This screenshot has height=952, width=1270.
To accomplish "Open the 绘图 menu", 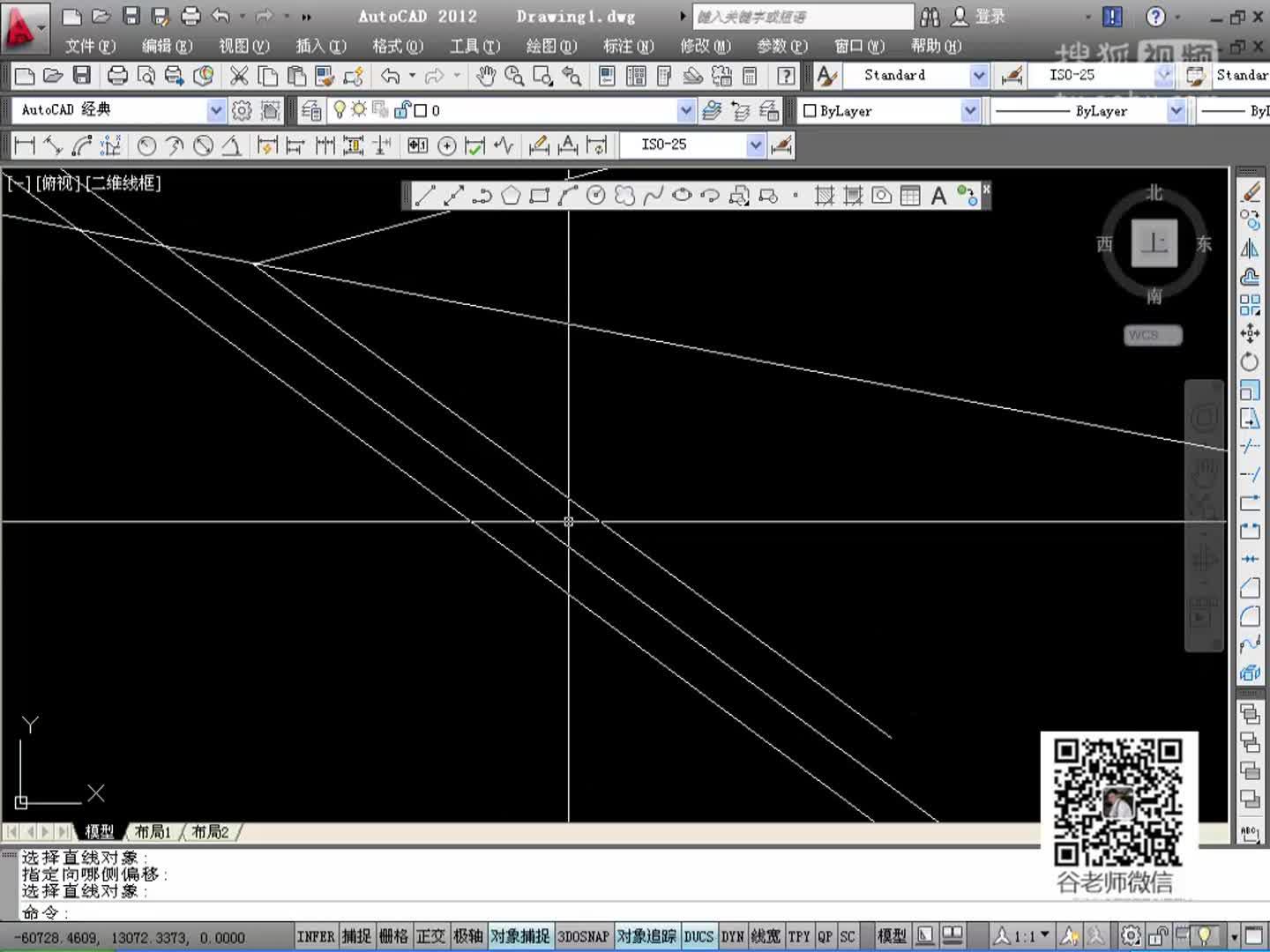I will (x=549, y=46).
